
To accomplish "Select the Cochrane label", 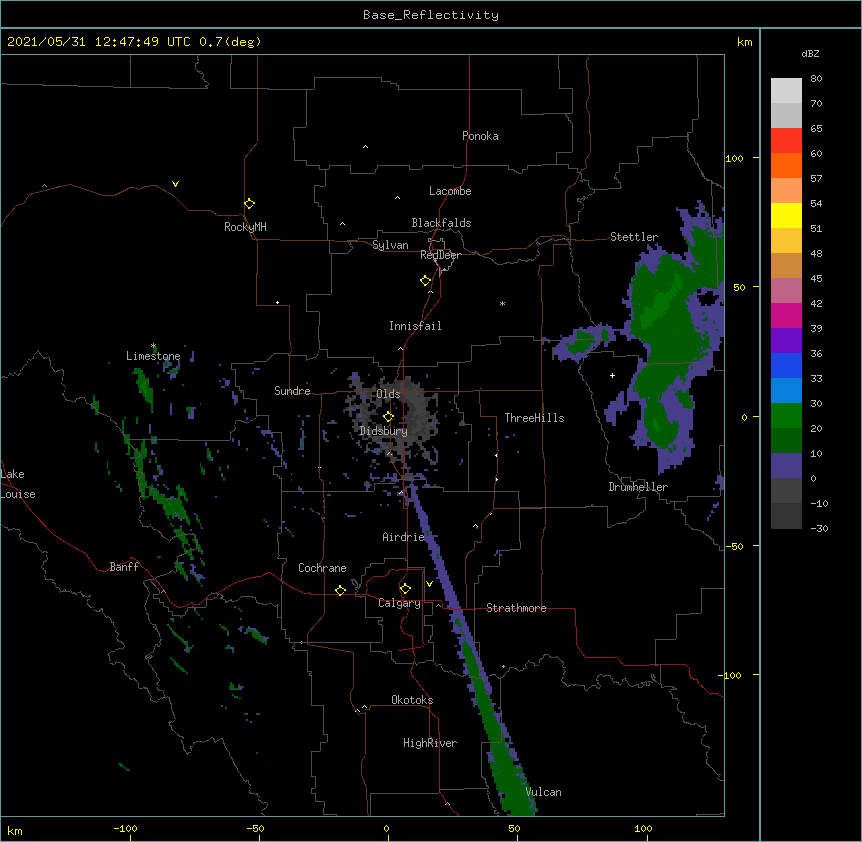I will [322, 568].
